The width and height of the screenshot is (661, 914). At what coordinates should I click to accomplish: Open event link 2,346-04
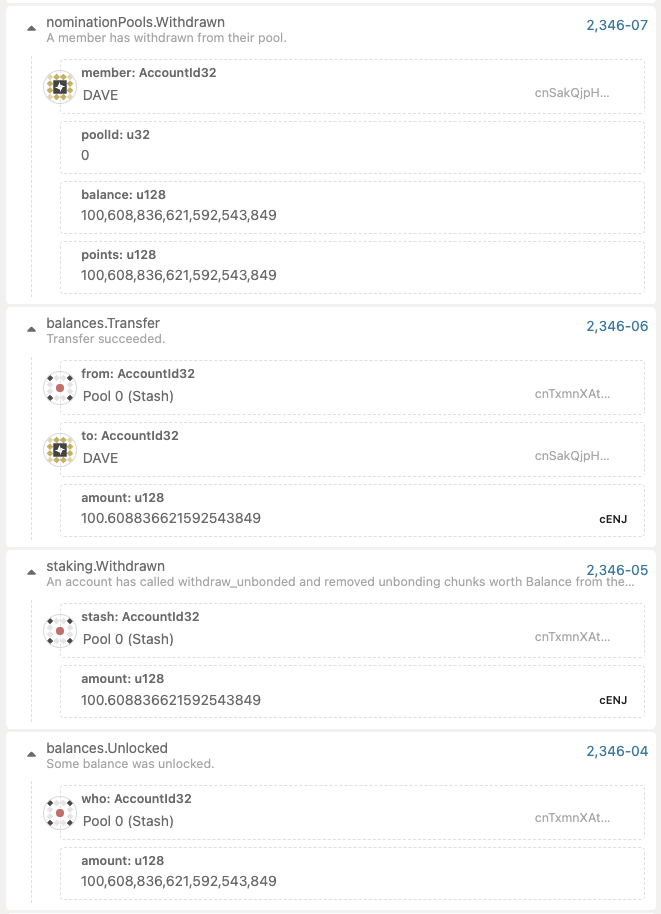[x=617, y=751]
